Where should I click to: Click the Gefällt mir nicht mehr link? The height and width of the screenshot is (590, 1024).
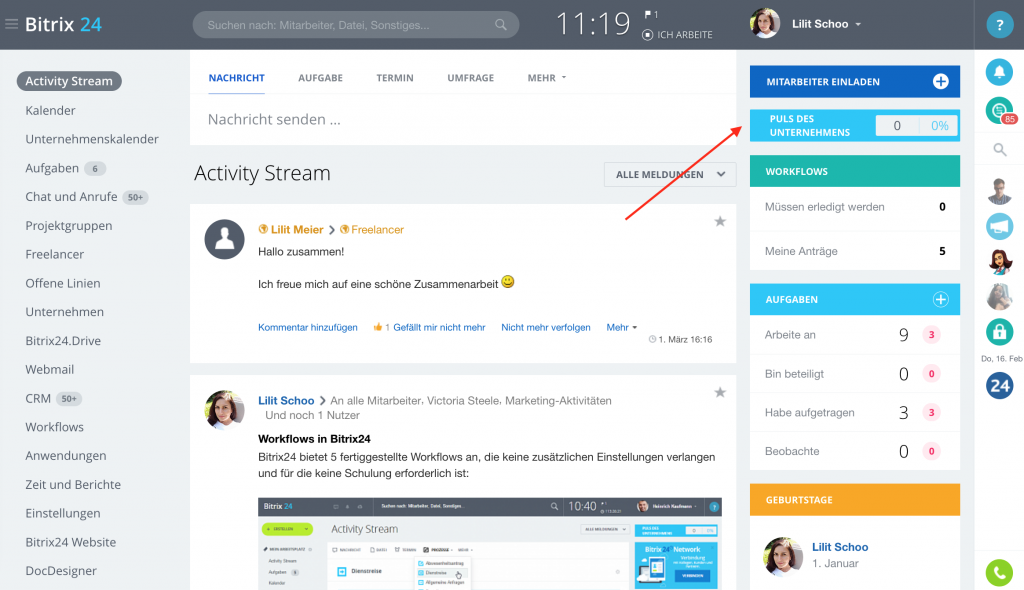click(439, 327)
